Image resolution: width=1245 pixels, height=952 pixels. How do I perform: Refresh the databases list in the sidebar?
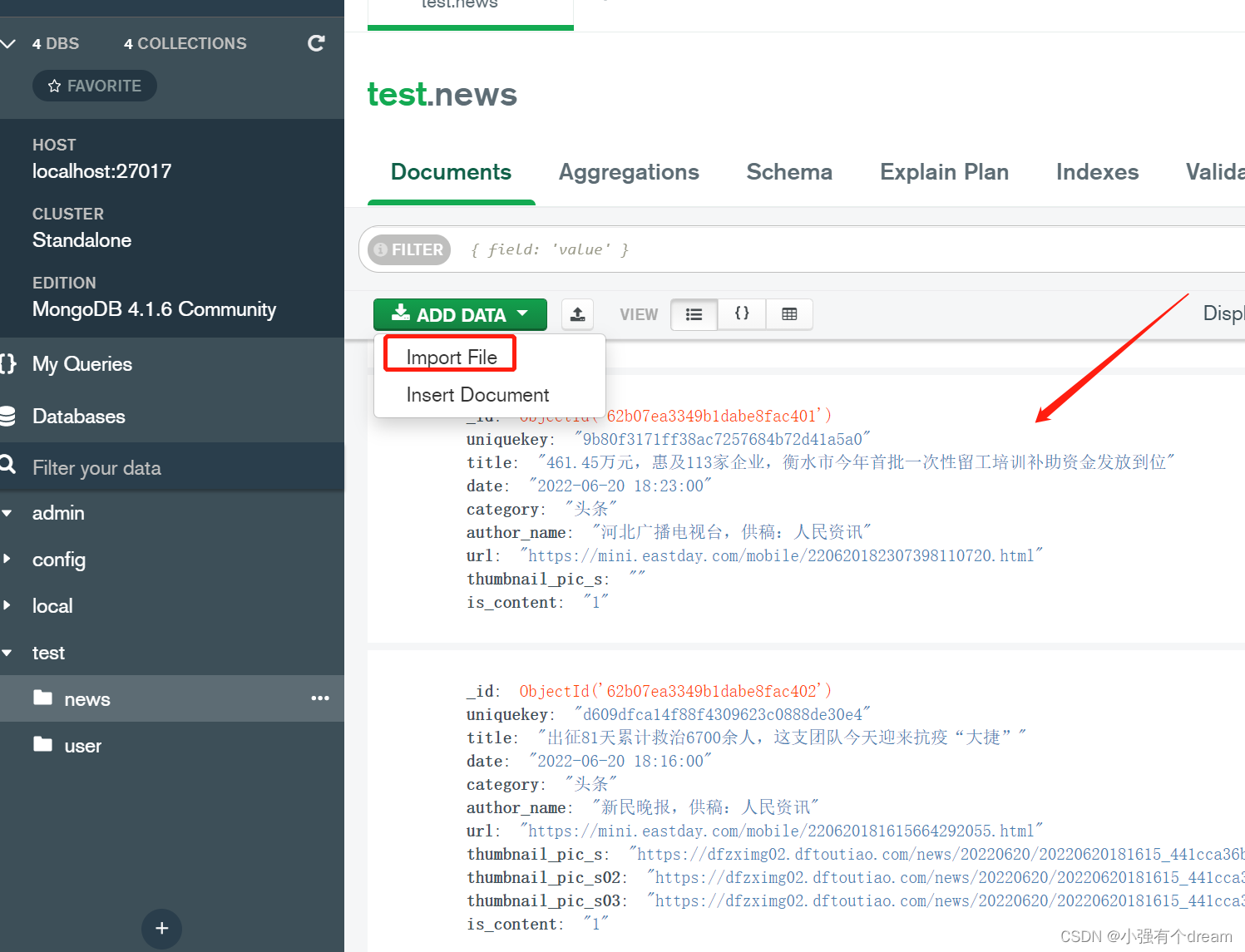316,43
